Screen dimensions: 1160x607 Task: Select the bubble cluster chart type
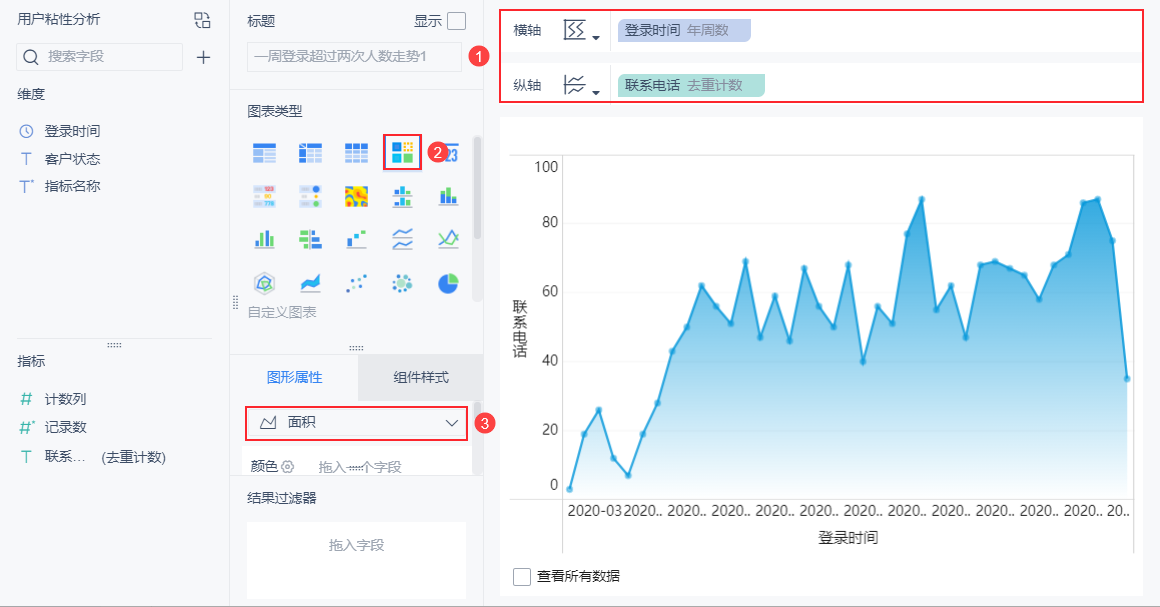click(x=402, y=283)
